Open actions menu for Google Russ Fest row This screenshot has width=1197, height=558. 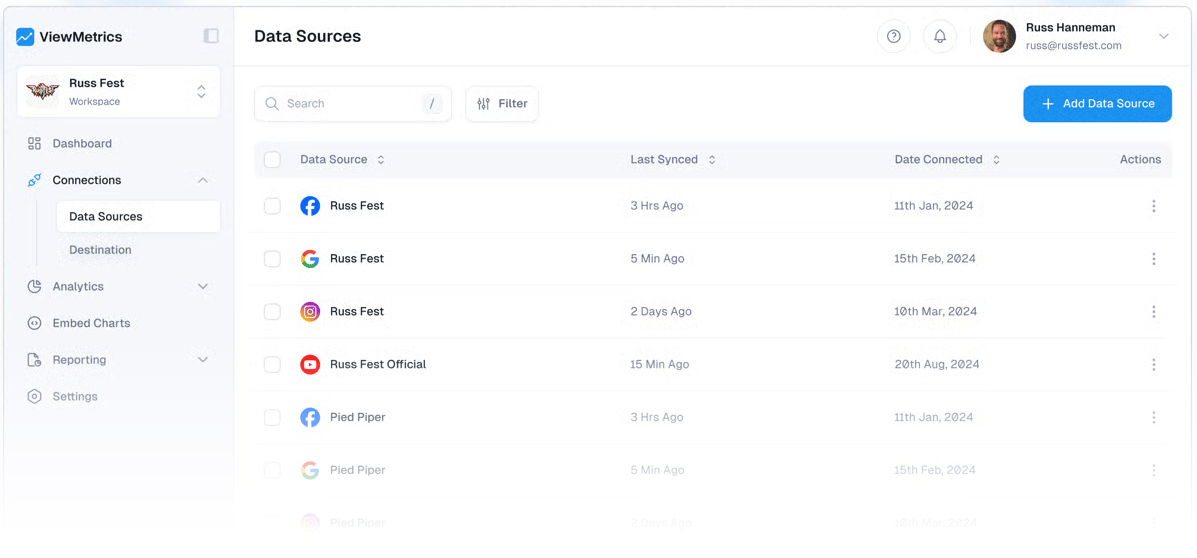point(1153,259)
